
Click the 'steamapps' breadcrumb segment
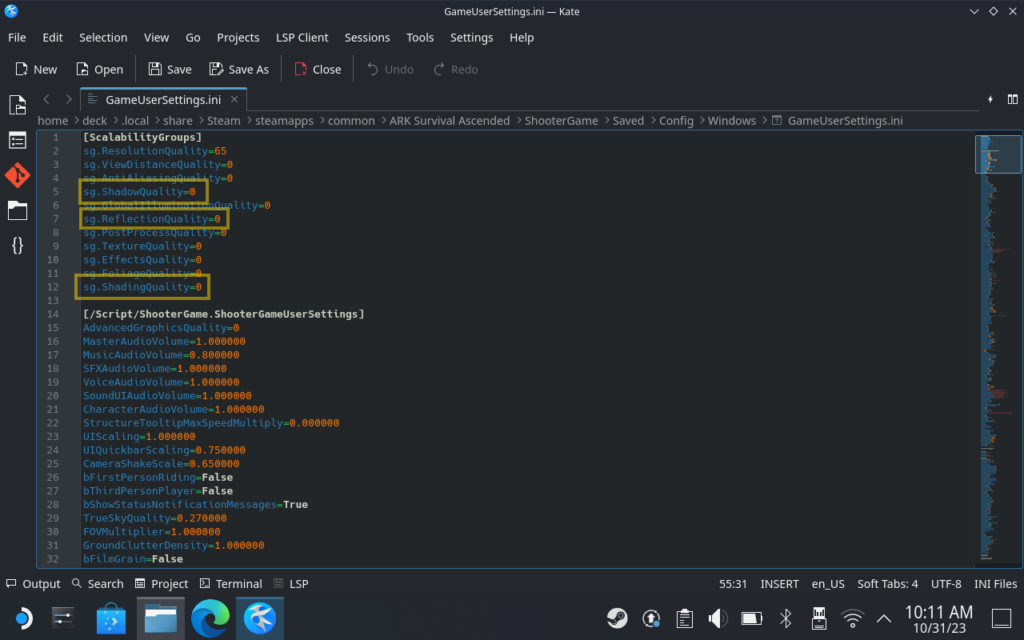click(x=284, y=121)
